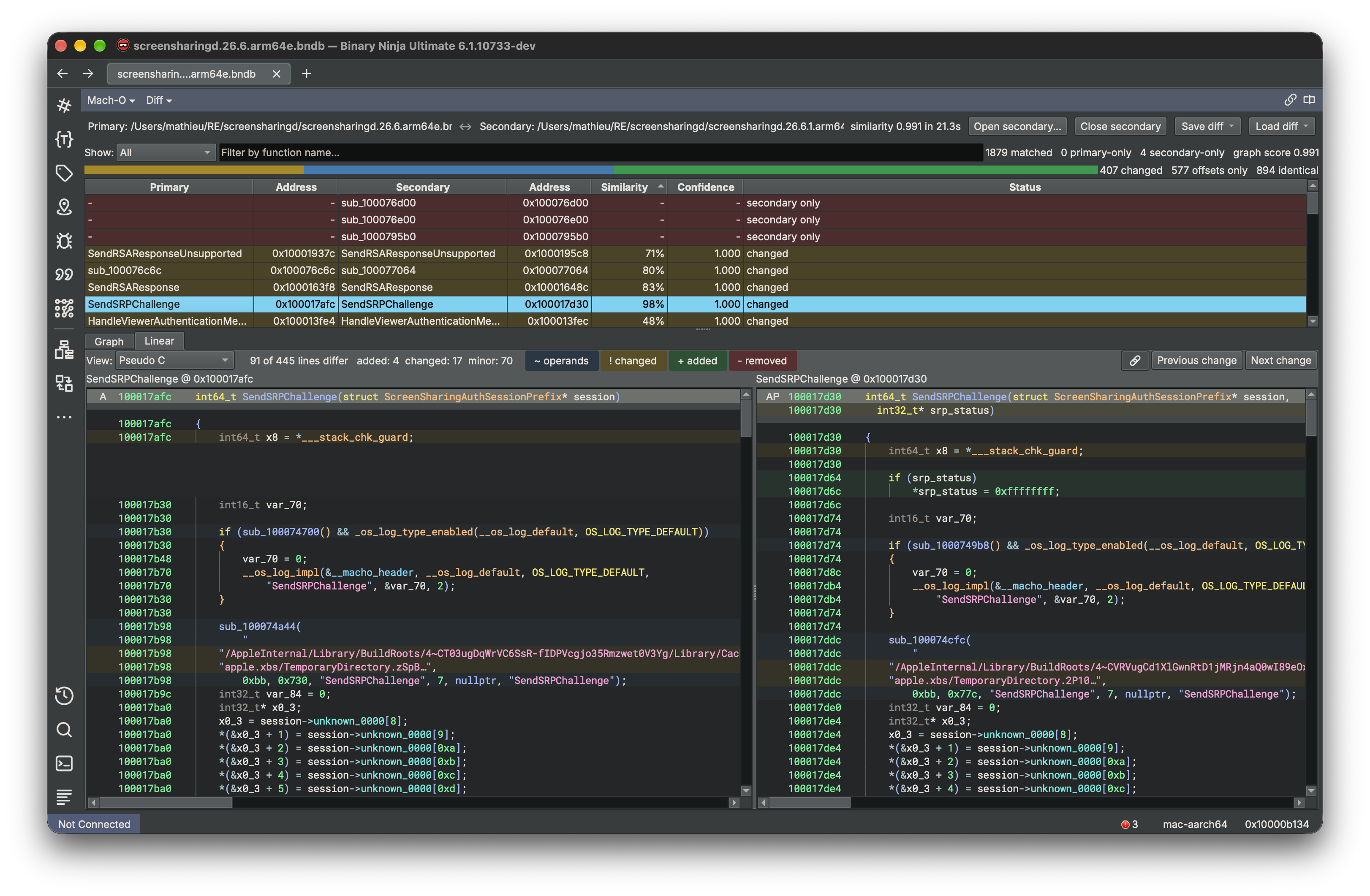Jump to Next change
1370x896 pixels.
[x=1281, y=361]
